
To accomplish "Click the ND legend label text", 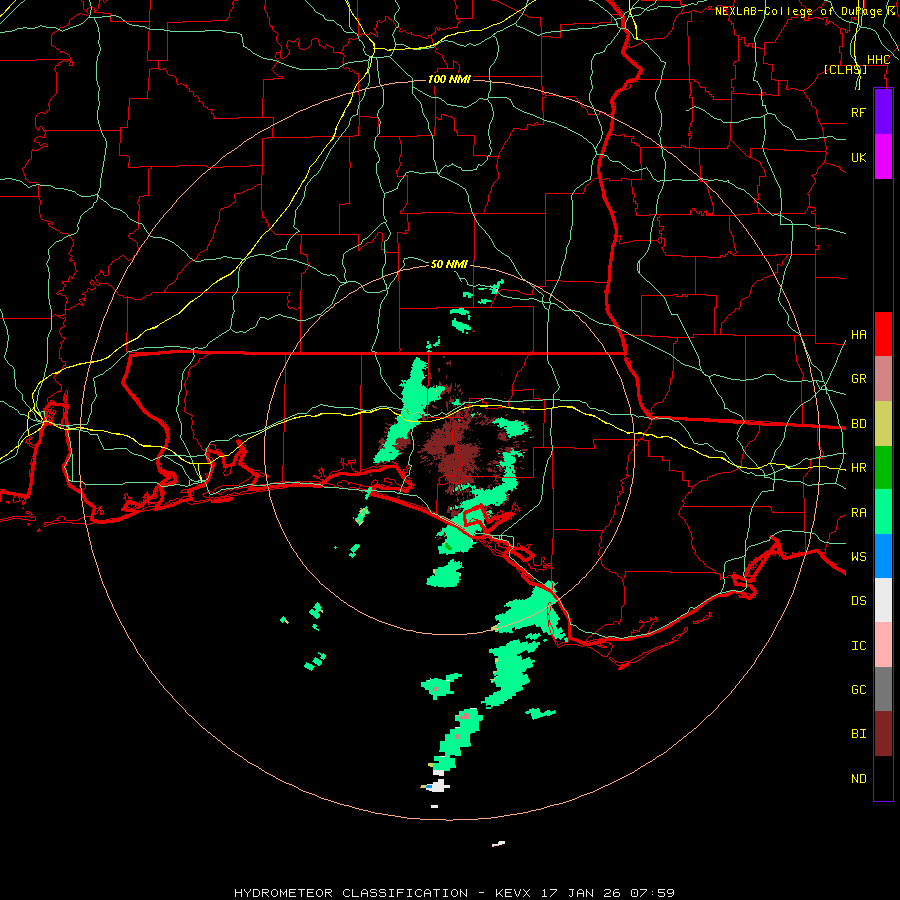I will pyautogui.click(x=858, y=779).
